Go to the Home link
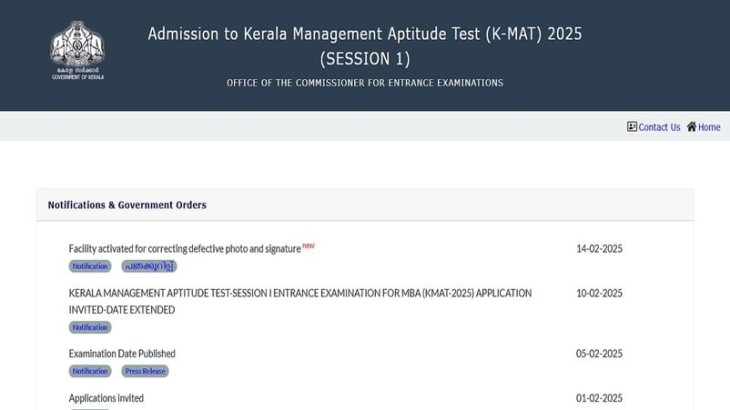Viewport: 730px width, 410px height. point(709,127)
